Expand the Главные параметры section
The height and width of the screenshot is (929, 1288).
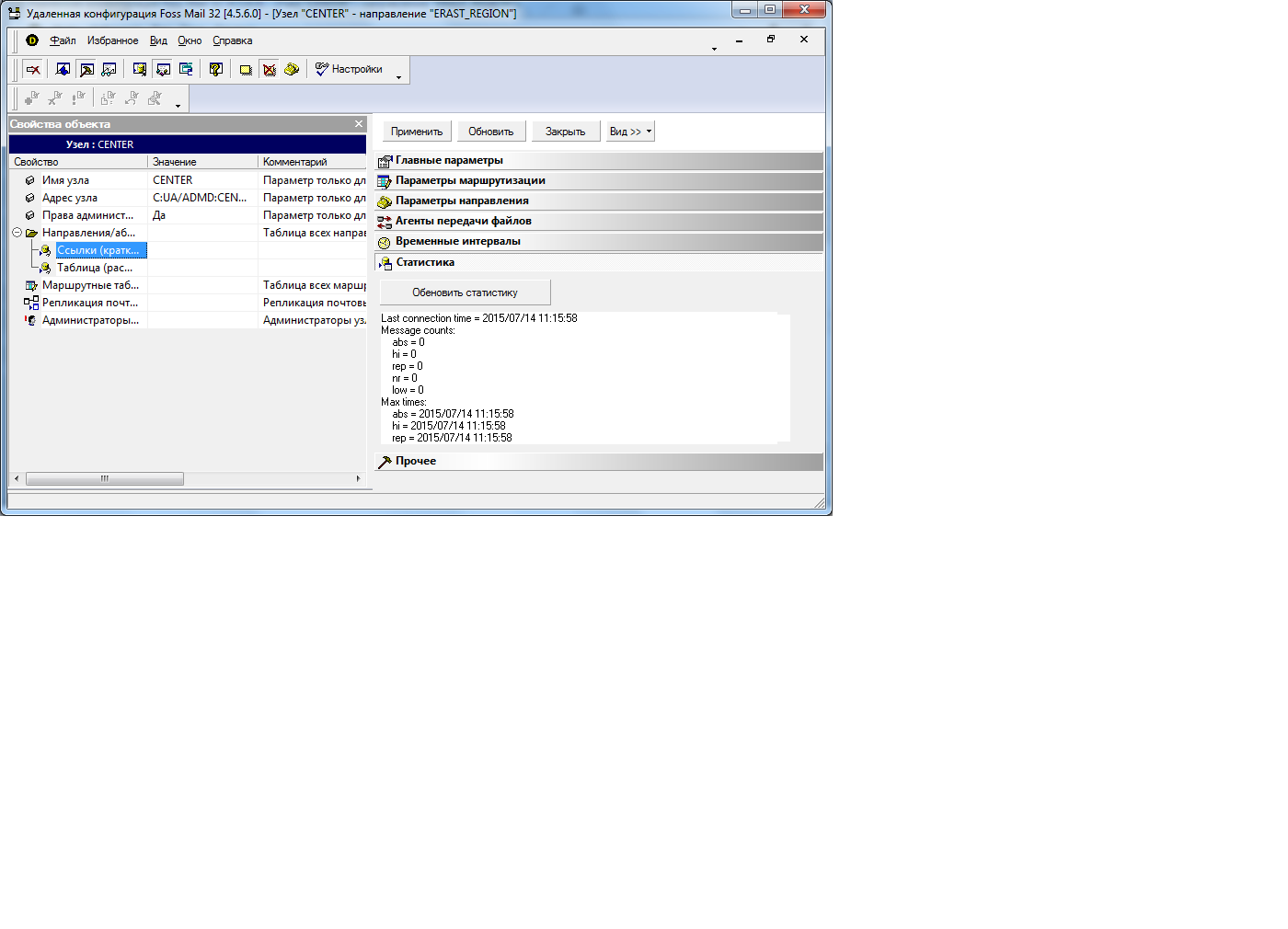599,161
